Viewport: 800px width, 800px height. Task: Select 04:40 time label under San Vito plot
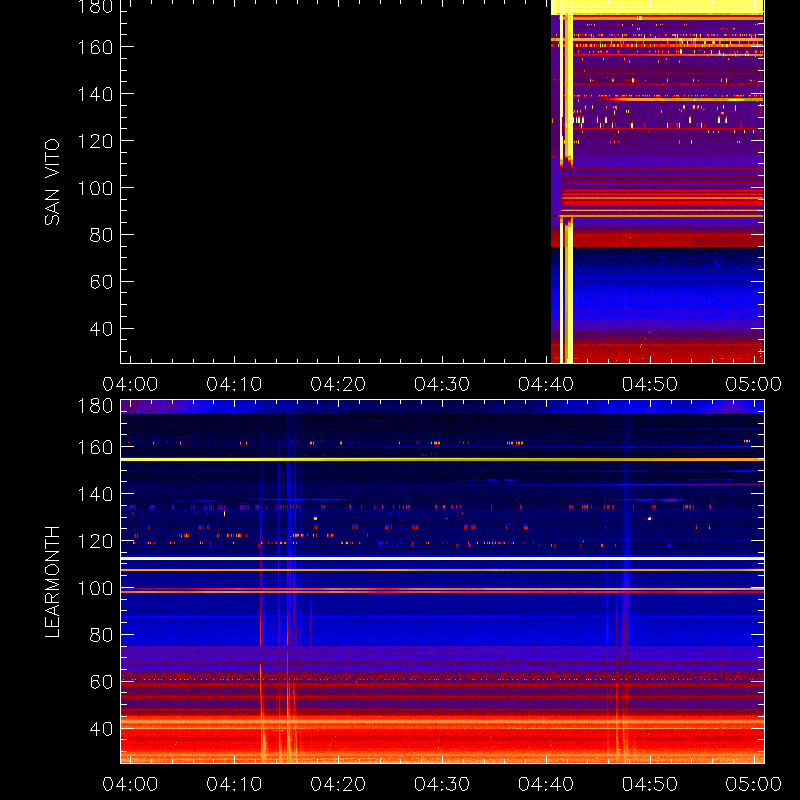point(546,384)
